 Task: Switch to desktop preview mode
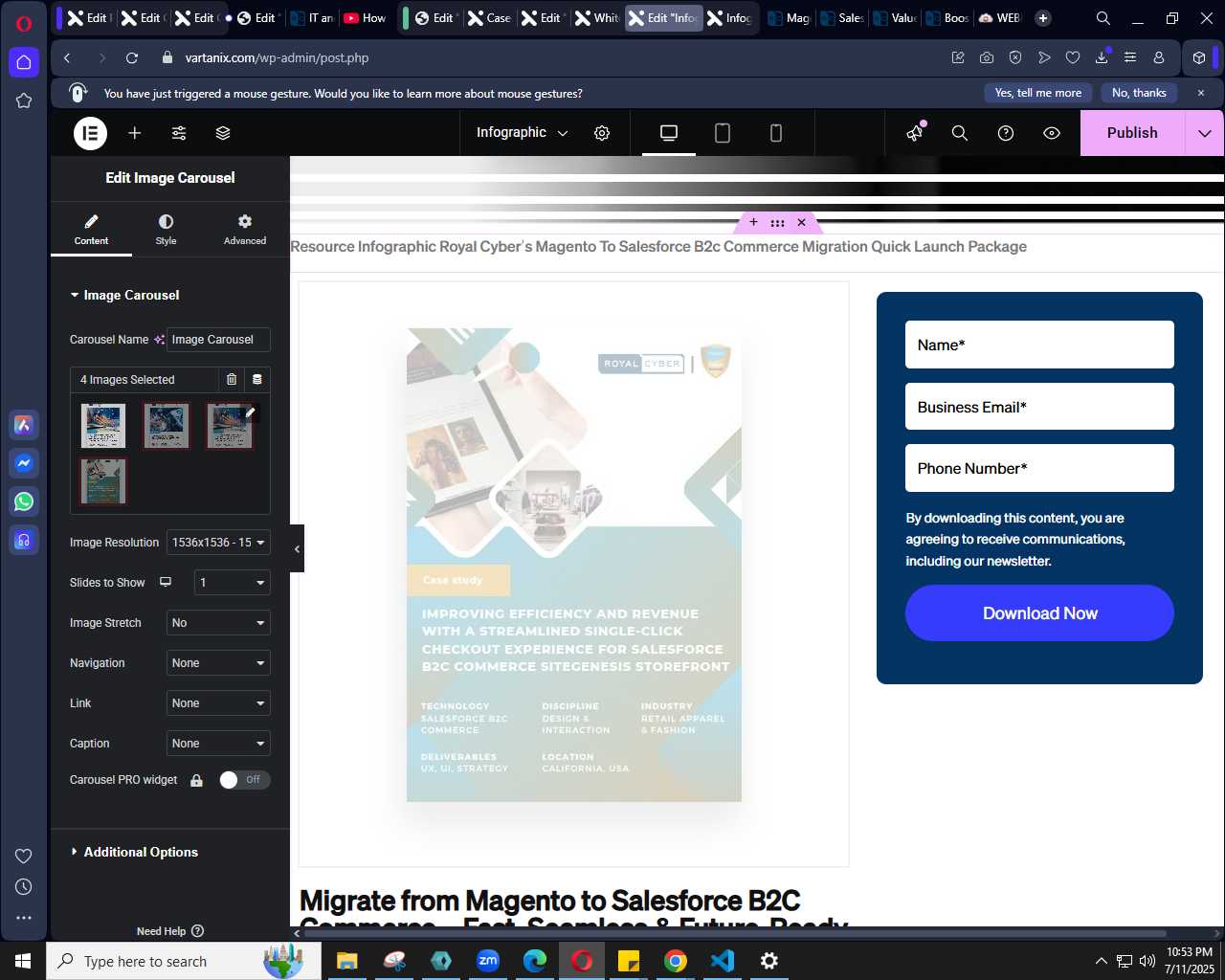point(669,133)
